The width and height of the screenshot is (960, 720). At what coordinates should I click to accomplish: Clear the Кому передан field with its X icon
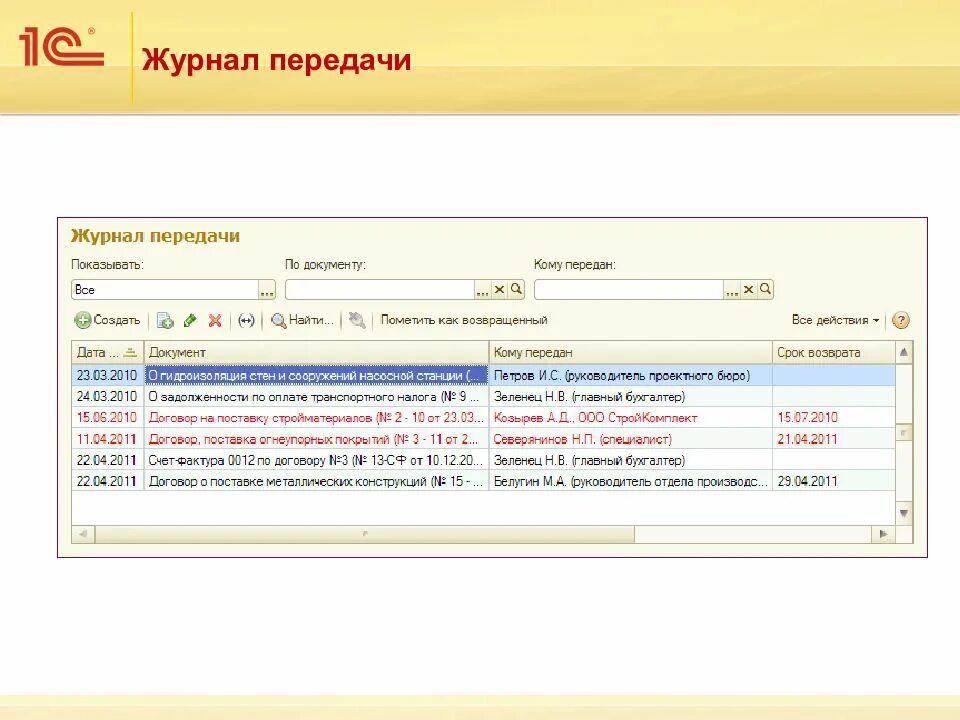(748, 288)
